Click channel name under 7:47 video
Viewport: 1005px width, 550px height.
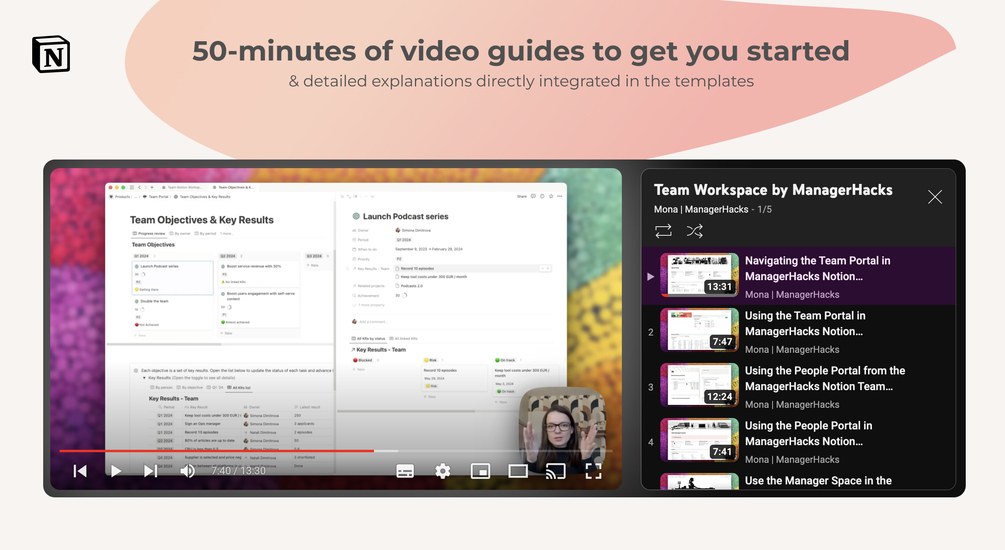(x=792, y=350)
